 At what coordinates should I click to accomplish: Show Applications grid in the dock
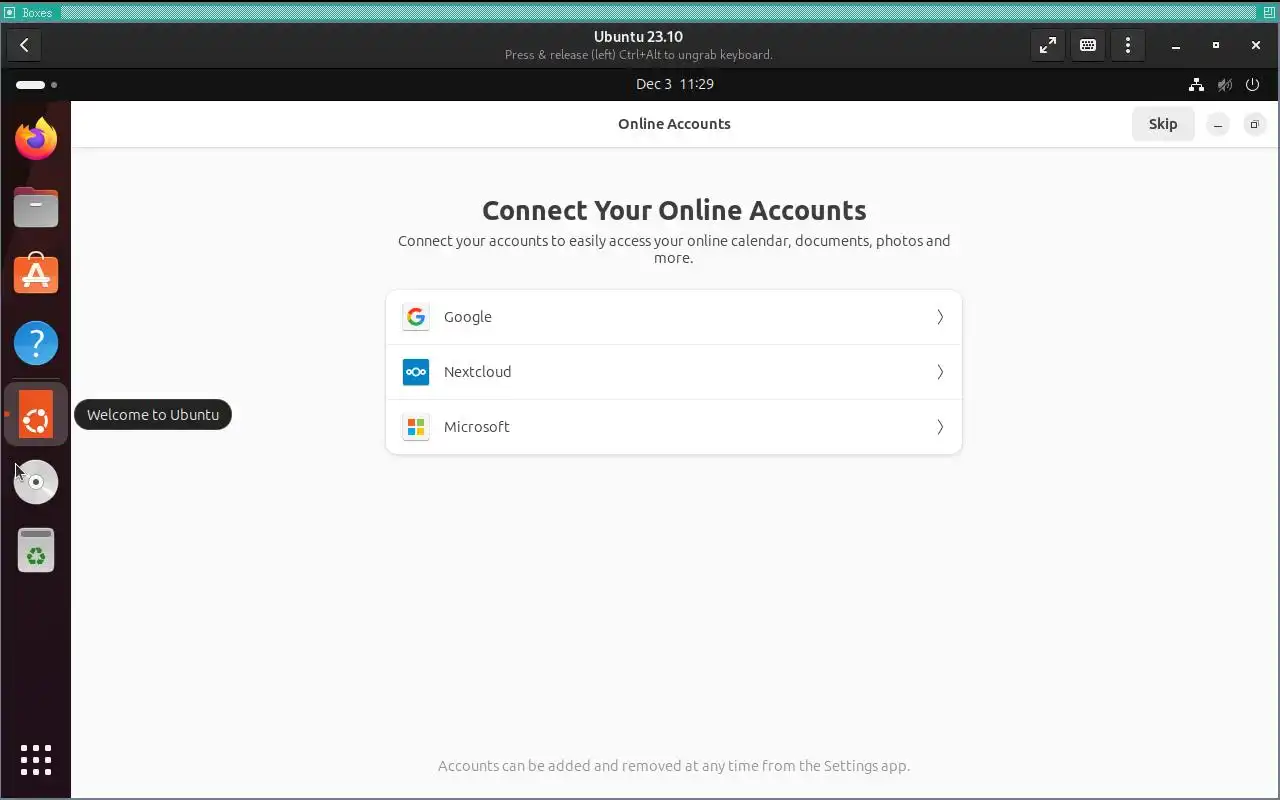(x=36, y=760)
